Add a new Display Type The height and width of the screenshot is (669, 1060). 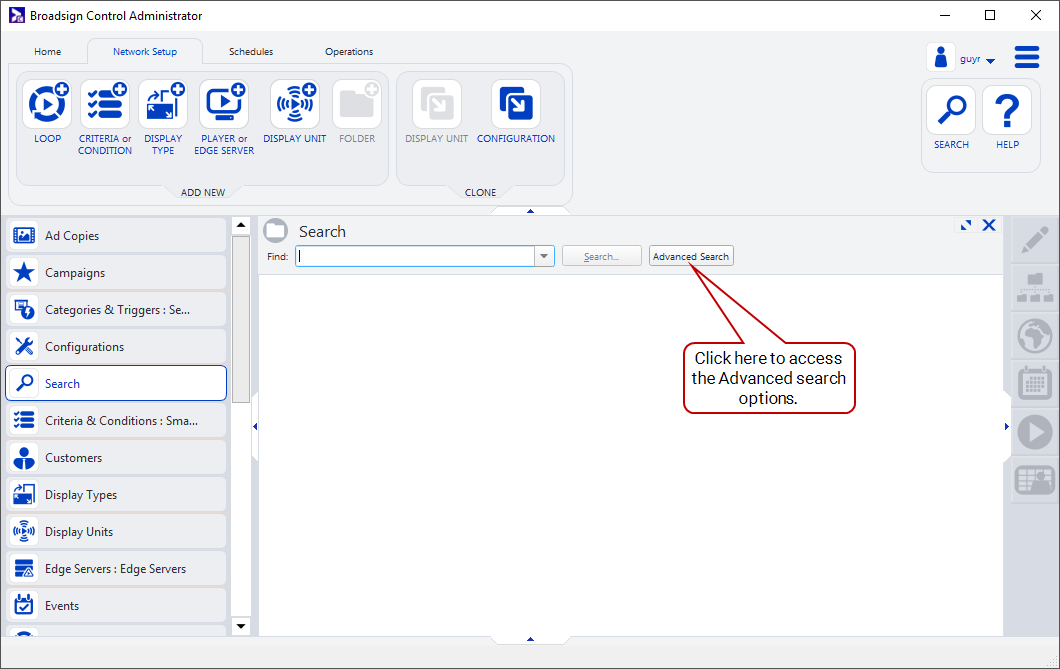click(163, 105)
